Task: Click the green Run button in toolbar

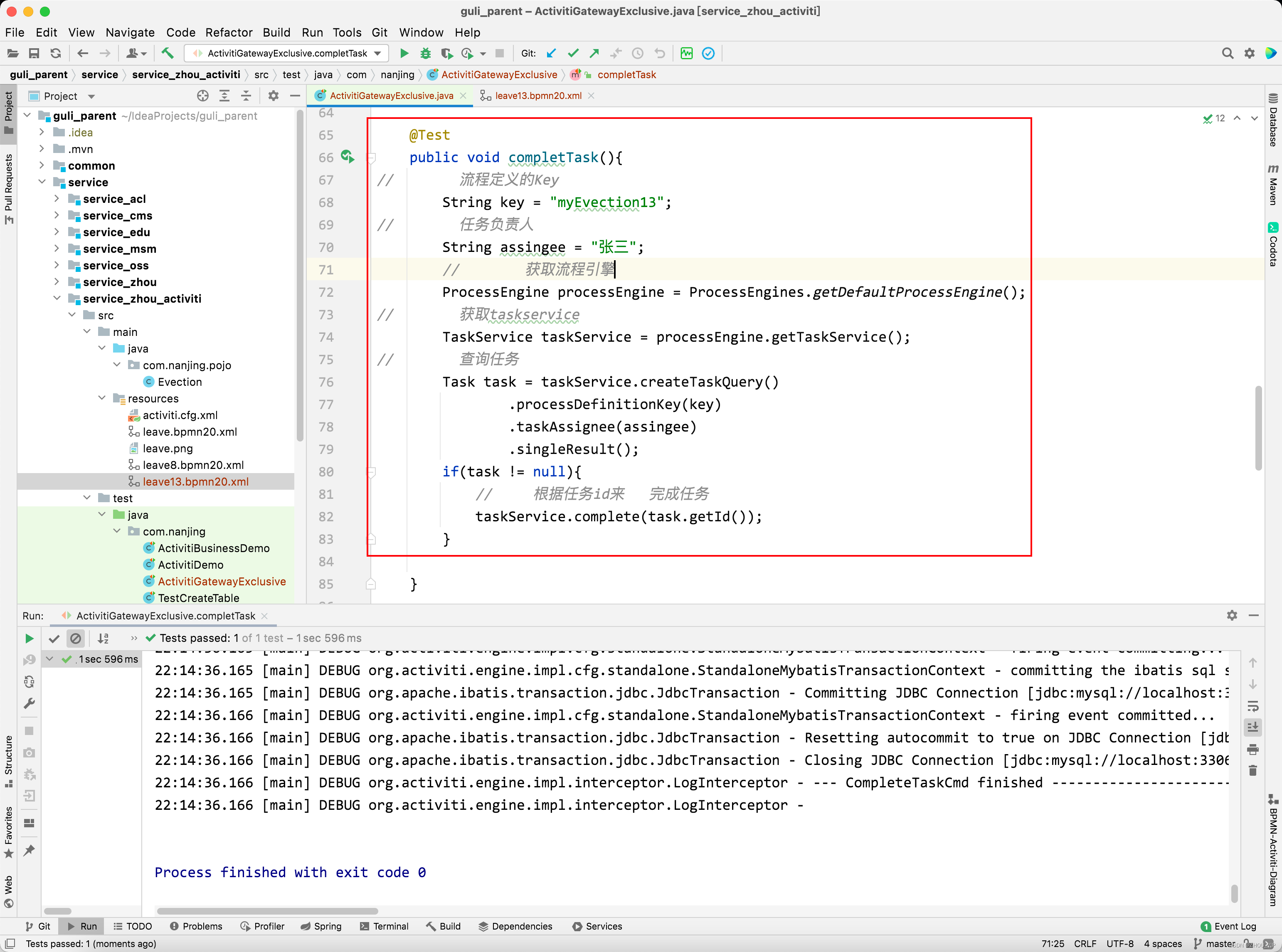Action: 404,54
